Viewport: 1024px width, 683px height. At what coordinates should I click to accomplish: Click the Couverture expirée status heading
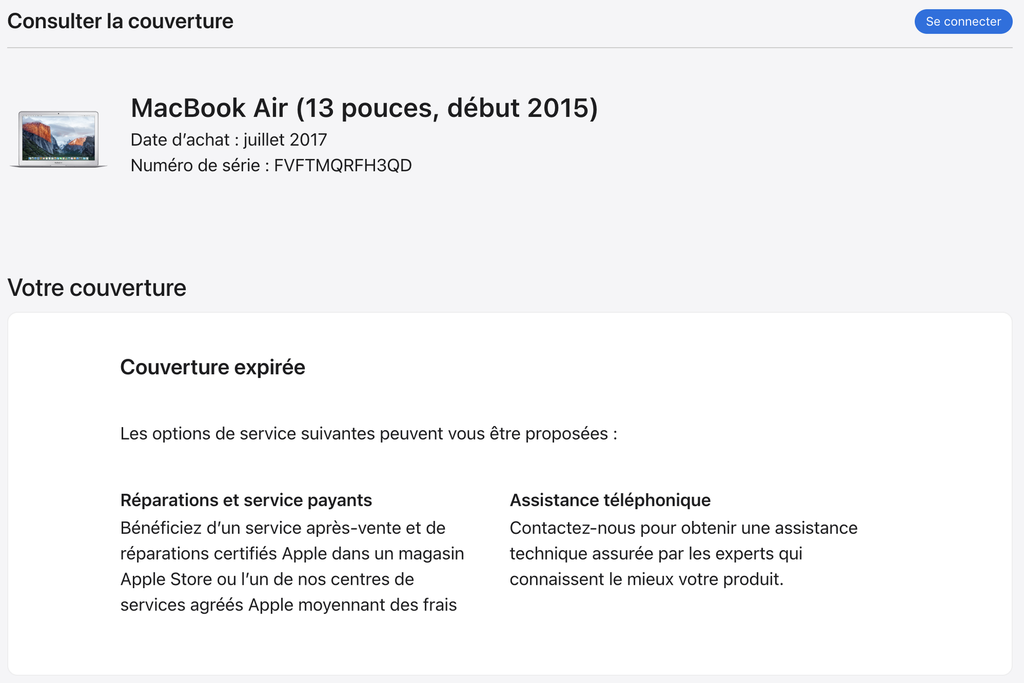point(212,367)
